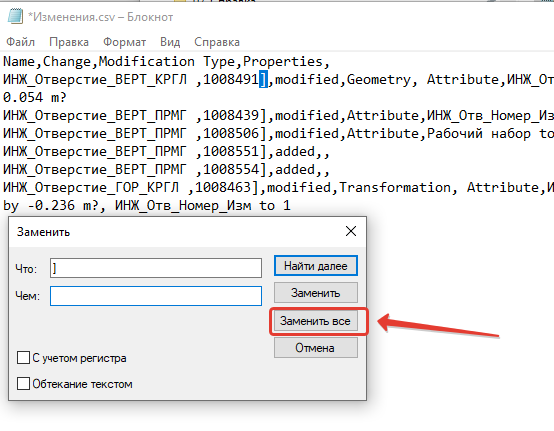This screenshot has width=554, height=431.
Task: Click the Заменить button
Action: 316,293
